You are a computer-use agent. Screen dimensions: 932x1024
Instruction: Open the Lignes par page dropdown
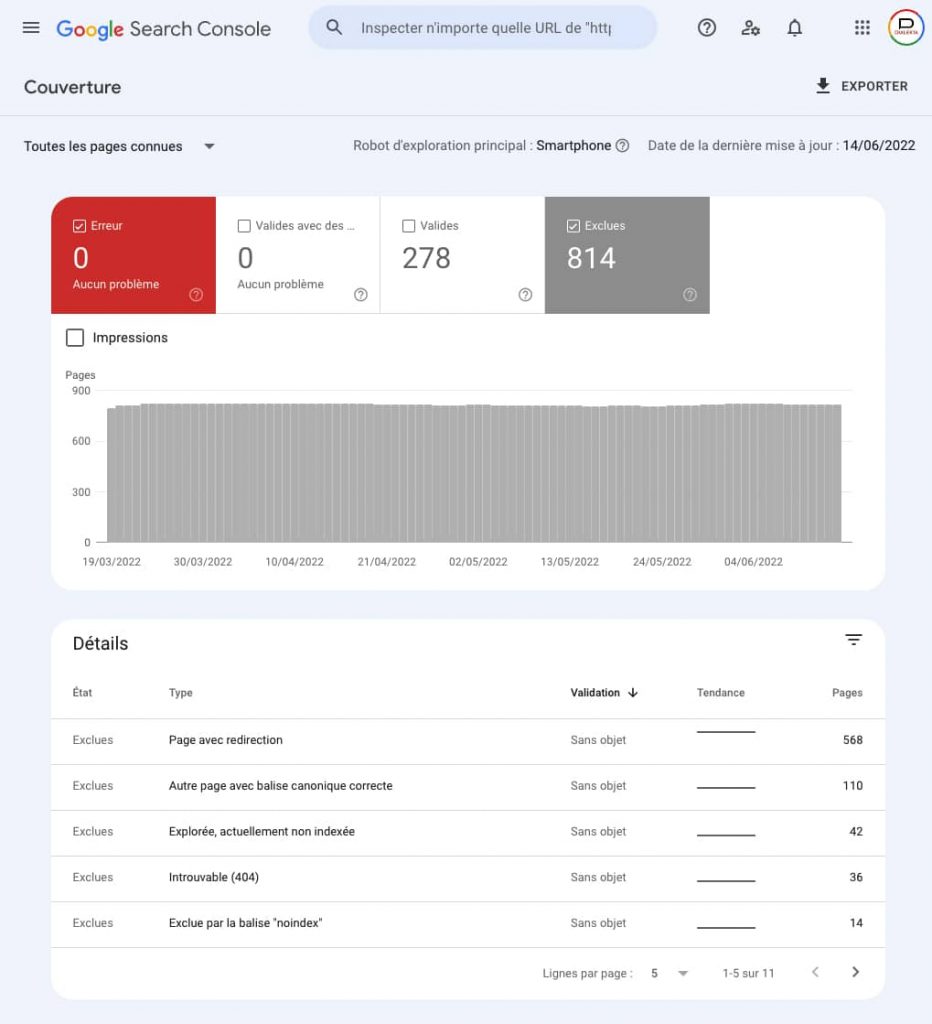[669, 973]
